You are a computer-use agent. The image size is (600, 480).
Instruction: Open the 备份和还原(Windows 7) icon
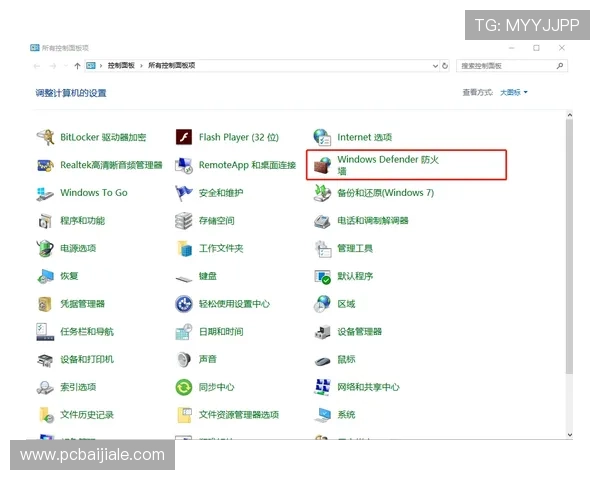pyautogui.click(x=322, y=193)
